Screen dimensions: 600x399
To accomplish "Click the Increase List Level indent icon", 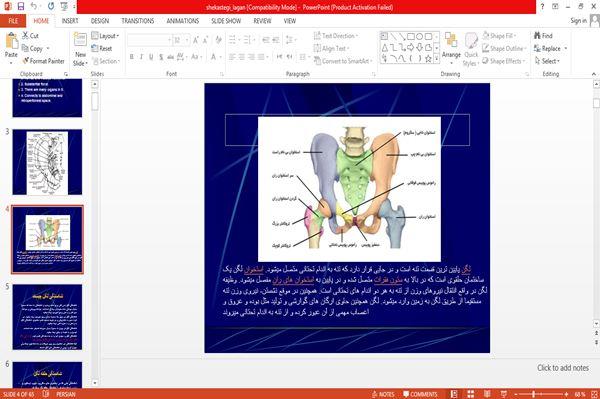I will coord(276,40).
